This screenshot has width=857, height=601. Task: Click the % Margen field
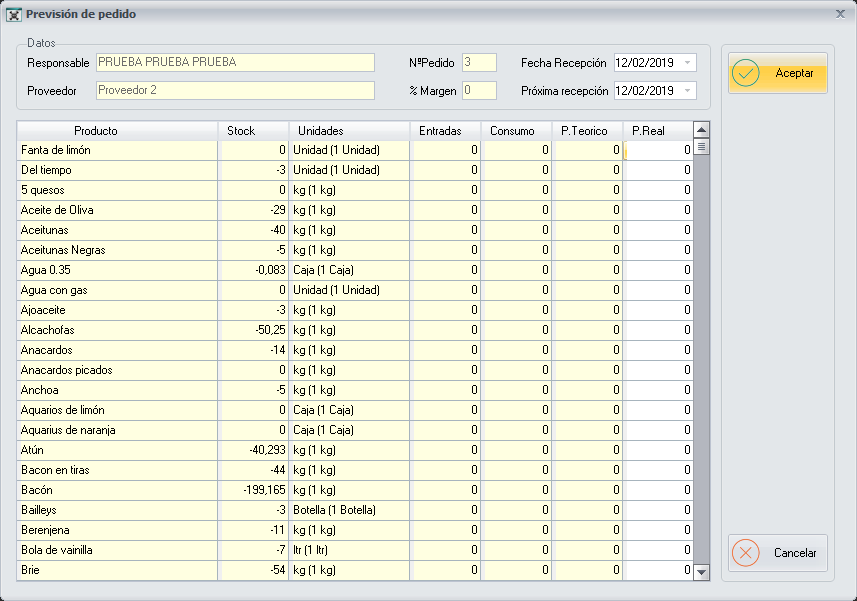[479, 91]
